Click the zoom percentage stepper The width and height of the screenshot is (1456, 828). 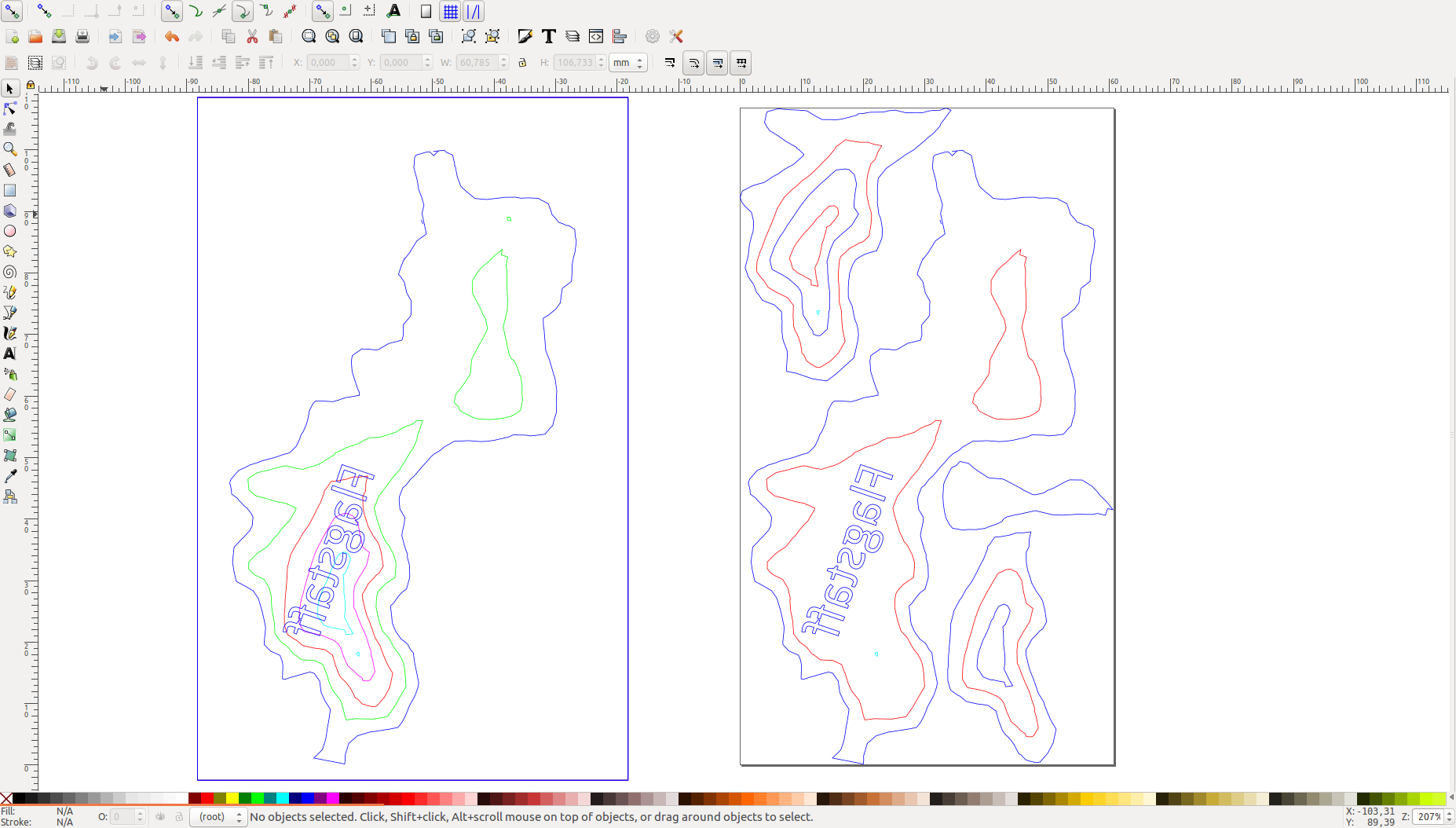click(1450, 817)
